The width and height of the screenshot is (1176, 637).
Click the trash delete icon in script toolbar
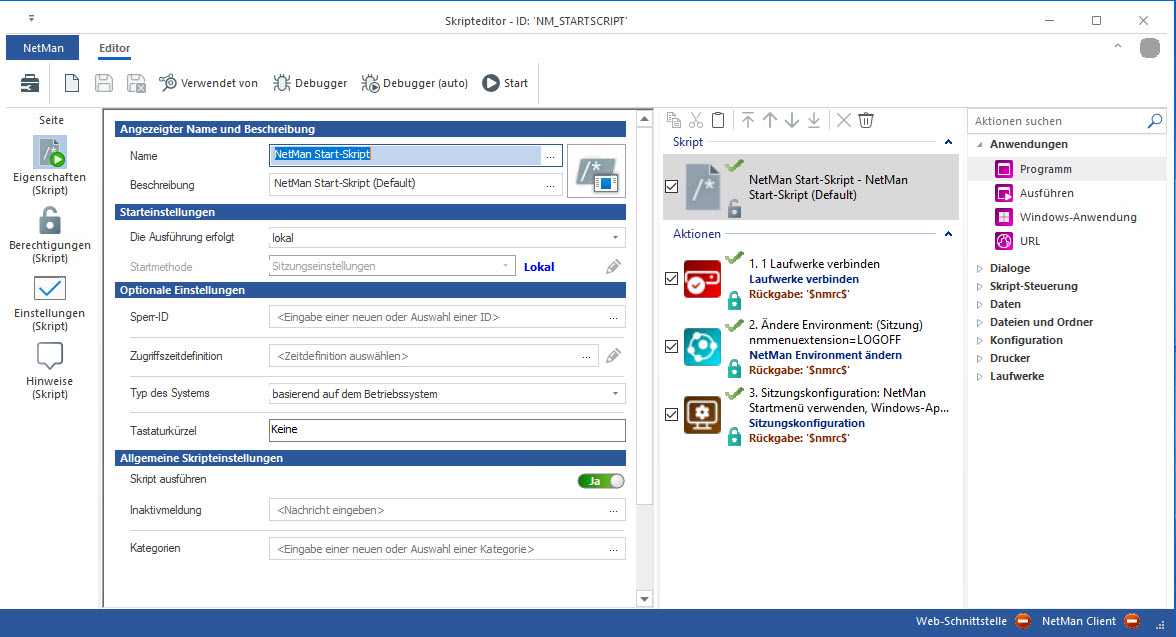point(866,120)
